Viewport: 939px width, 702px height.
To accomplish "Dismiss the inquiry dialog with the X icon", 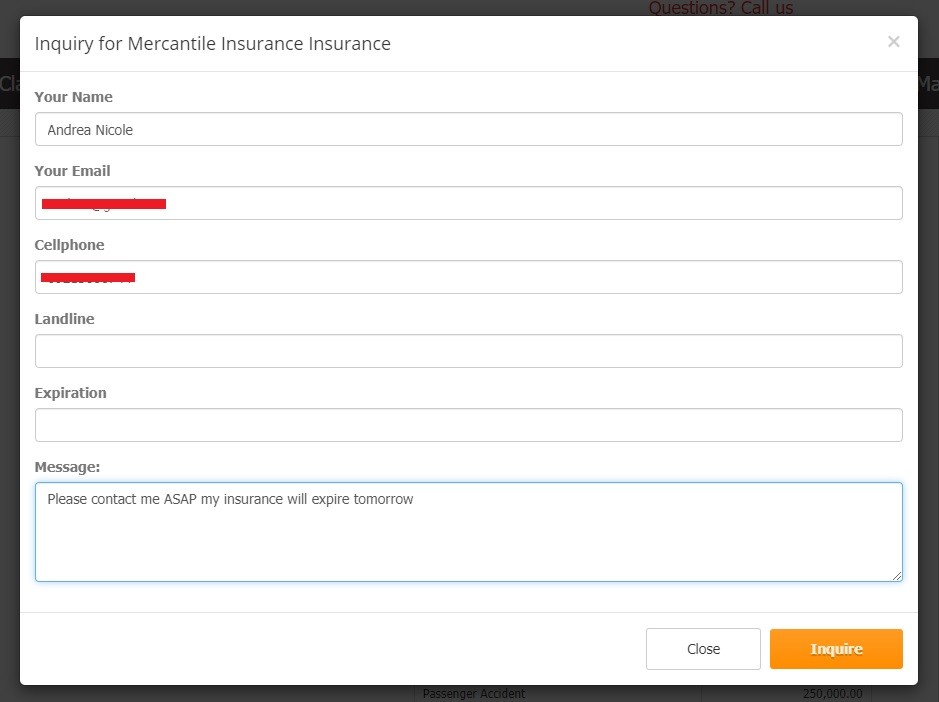I will [x=893, y=41].
